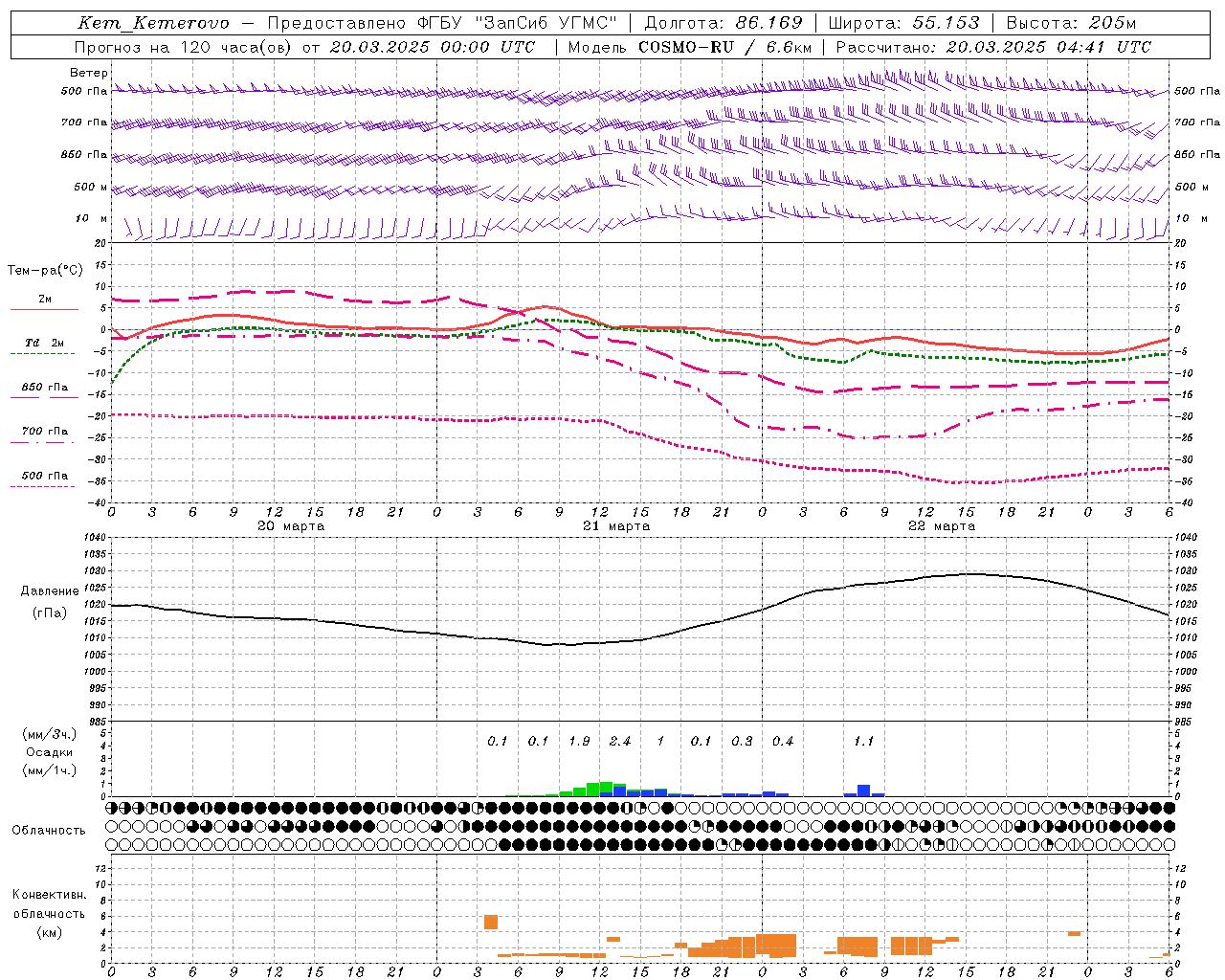Click the '0.3' precipitation value
The width and height of the screenshot is (1225, 980).
(x=742, y=742)
